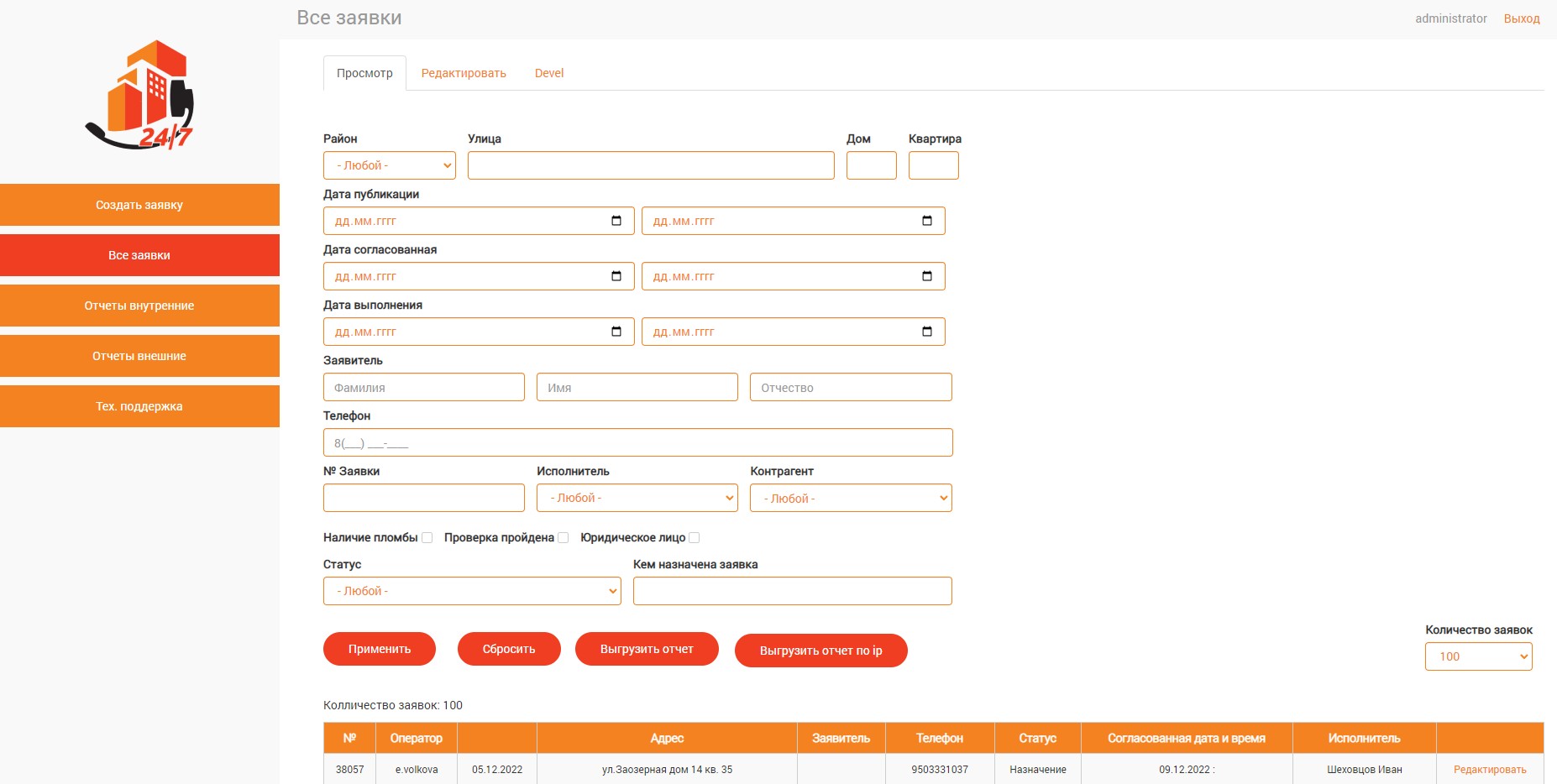1557x784 pixels.
Task: Sort table by Адрес column header
Action: pyautogui.click(x=667, y=738)
